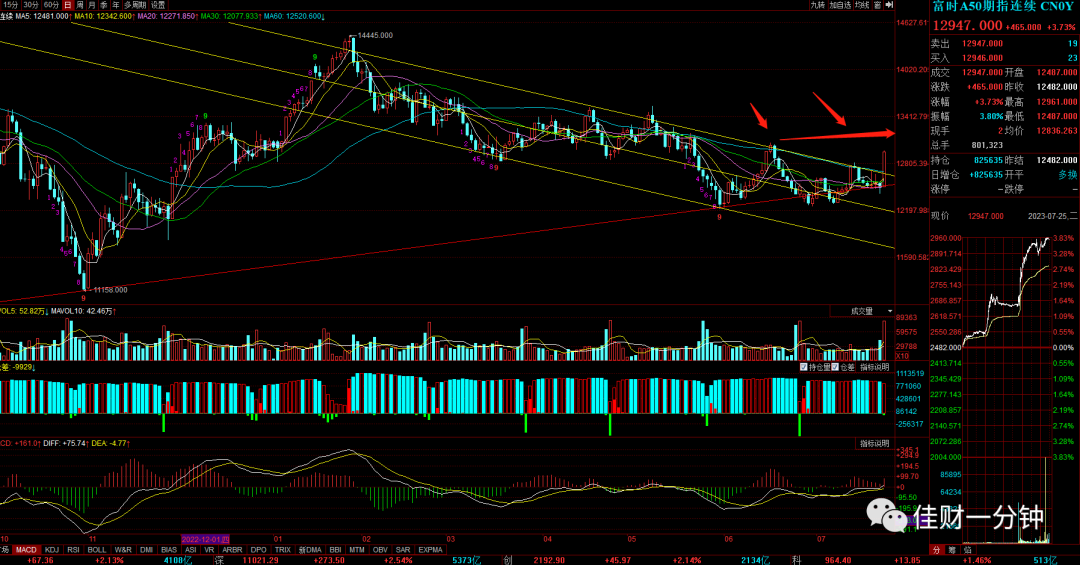Click the 深 index value 11021.29

tap(260, 560)
